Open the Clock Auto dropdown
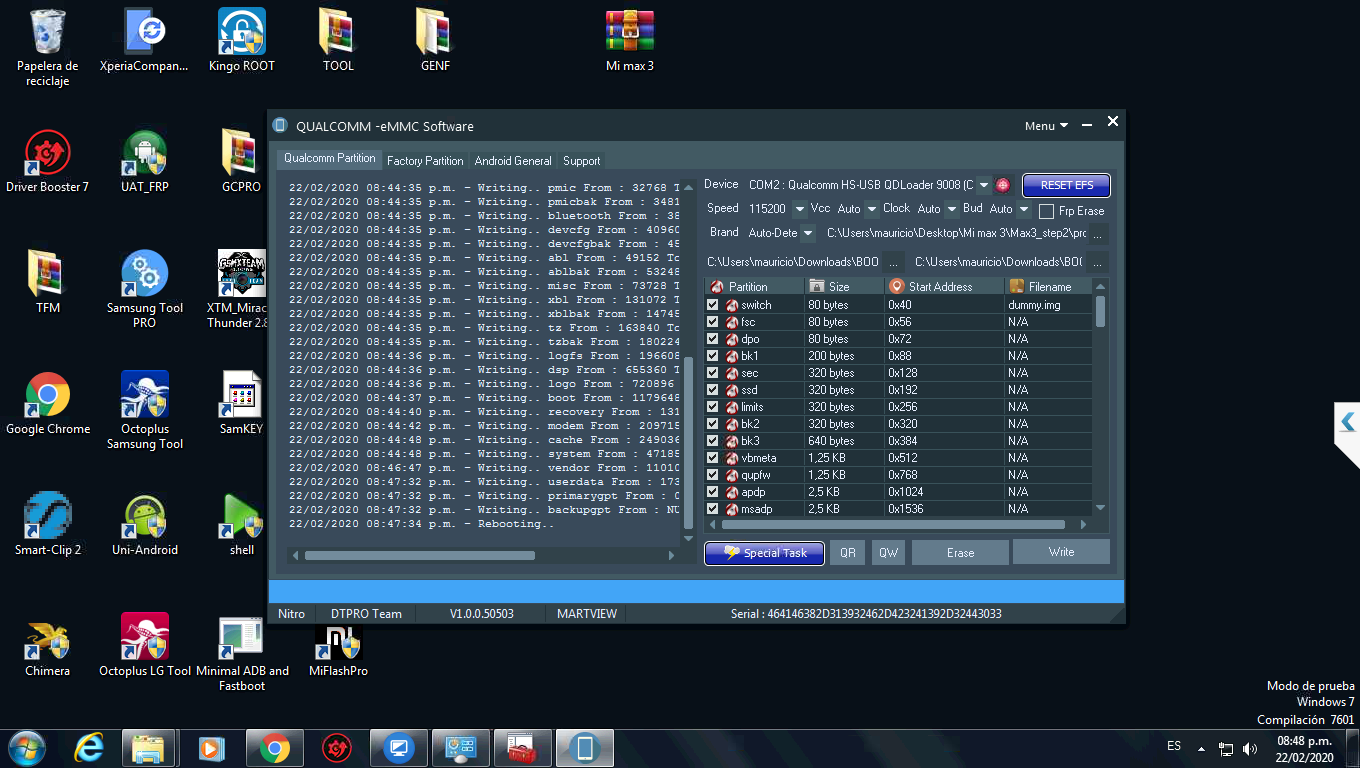The image size is (1360, 768). [950, 209]
